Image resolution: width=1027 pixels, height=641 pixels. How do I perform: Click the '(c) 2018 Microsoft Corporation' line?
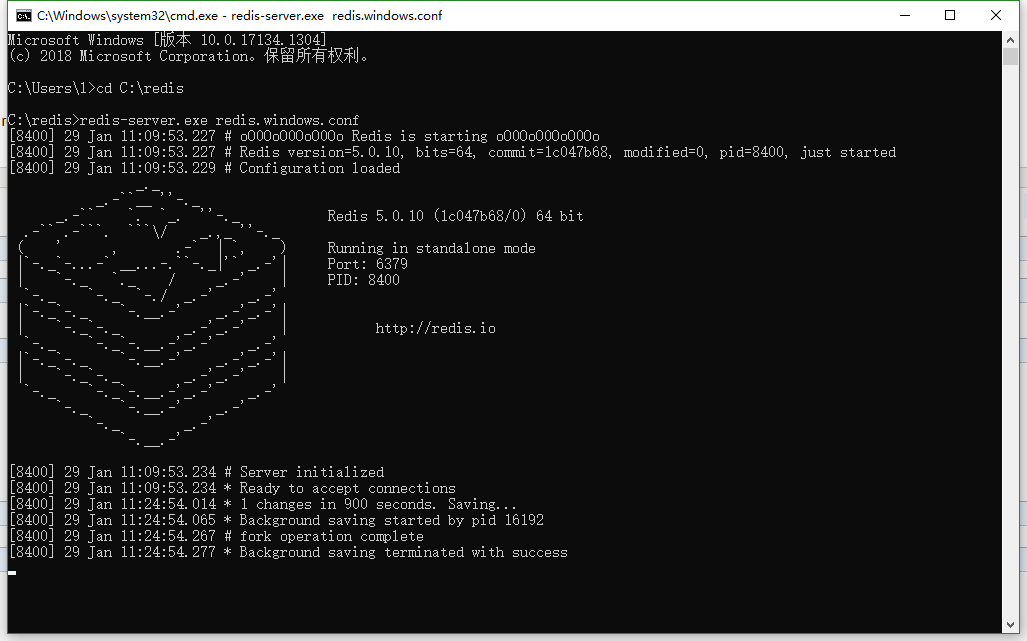click(189, 56)
